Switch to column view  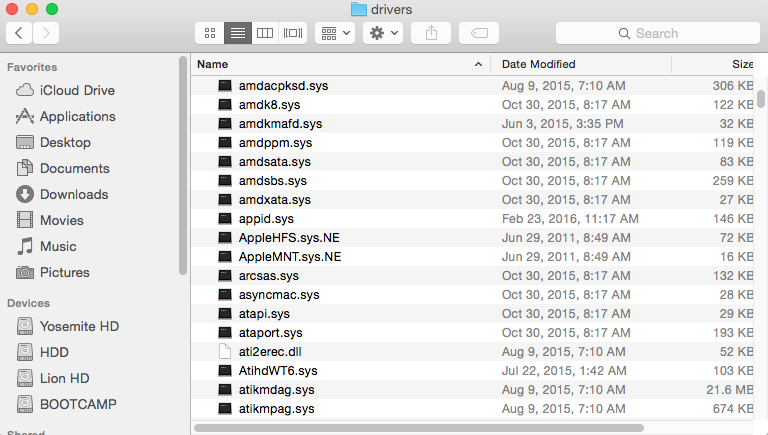(265, 33)
